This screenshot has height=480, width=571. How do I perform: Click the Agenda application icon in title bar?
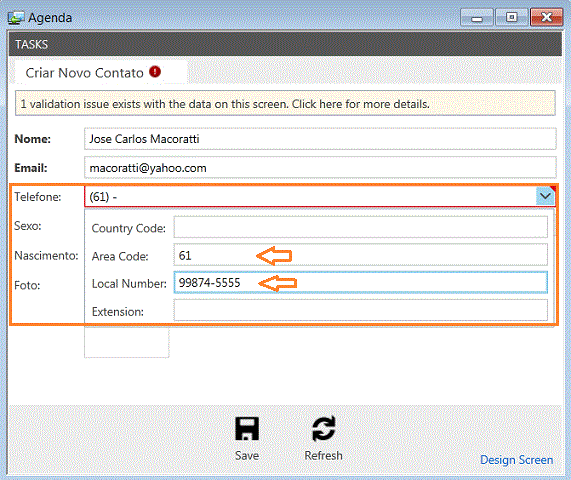16,17
